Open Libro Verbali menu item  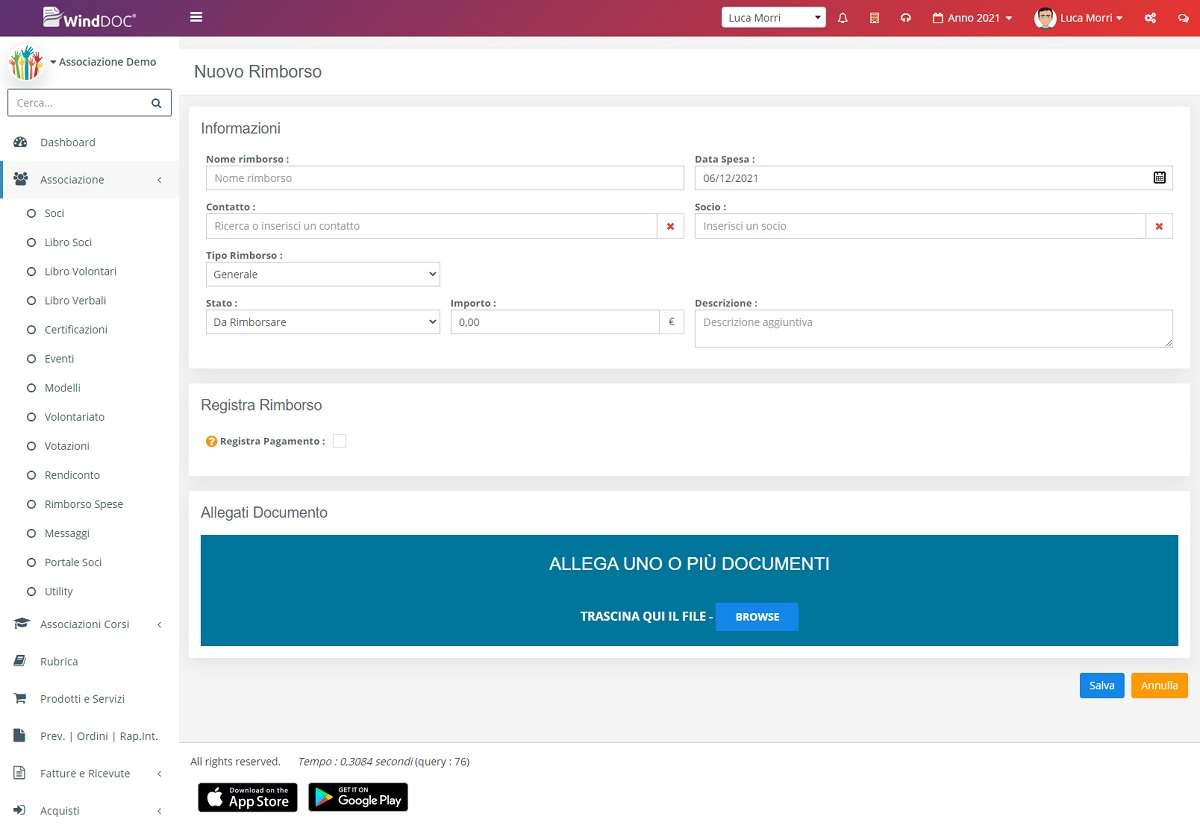coord(75,300)
